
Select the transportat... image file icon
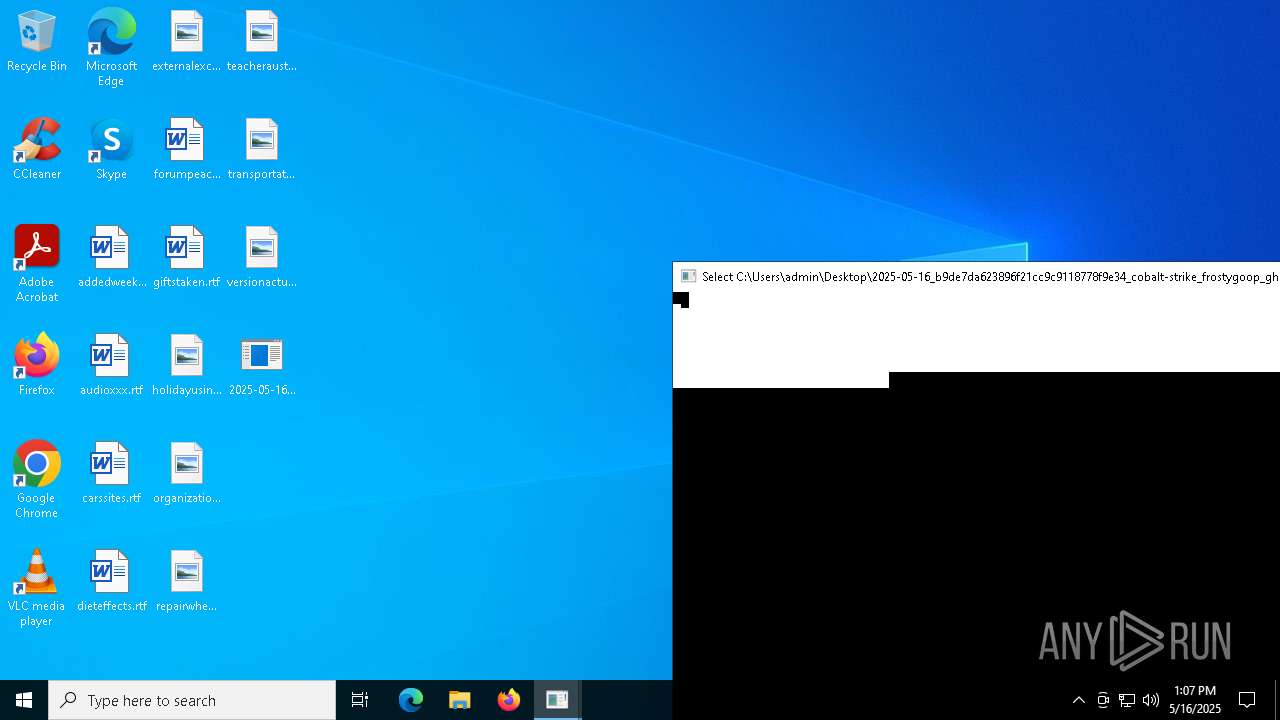pos(261,150)
